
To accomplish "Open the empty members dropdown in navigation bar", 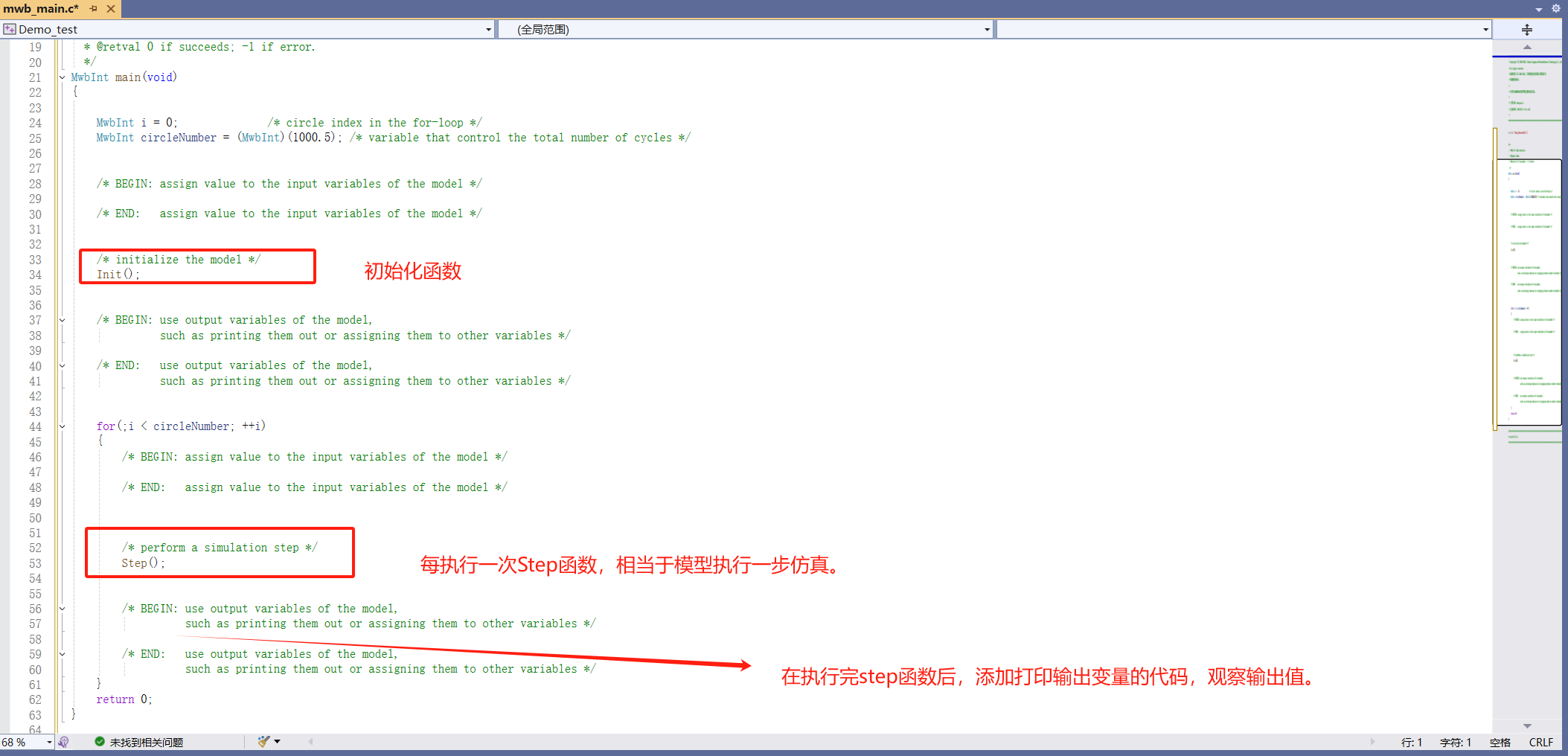I will tap(1485, 29).
